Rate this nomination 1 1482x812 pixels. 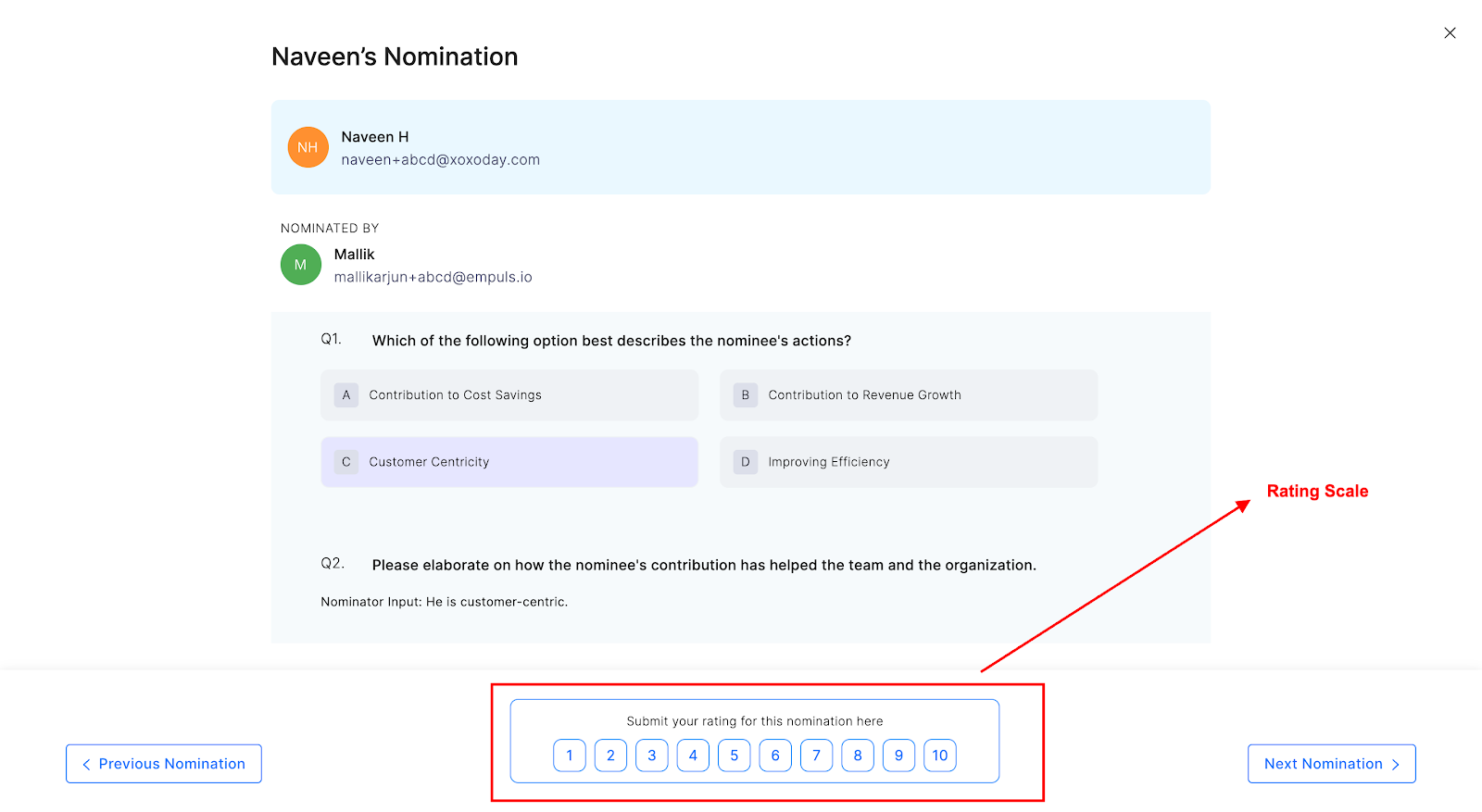(x=570, y=756)
